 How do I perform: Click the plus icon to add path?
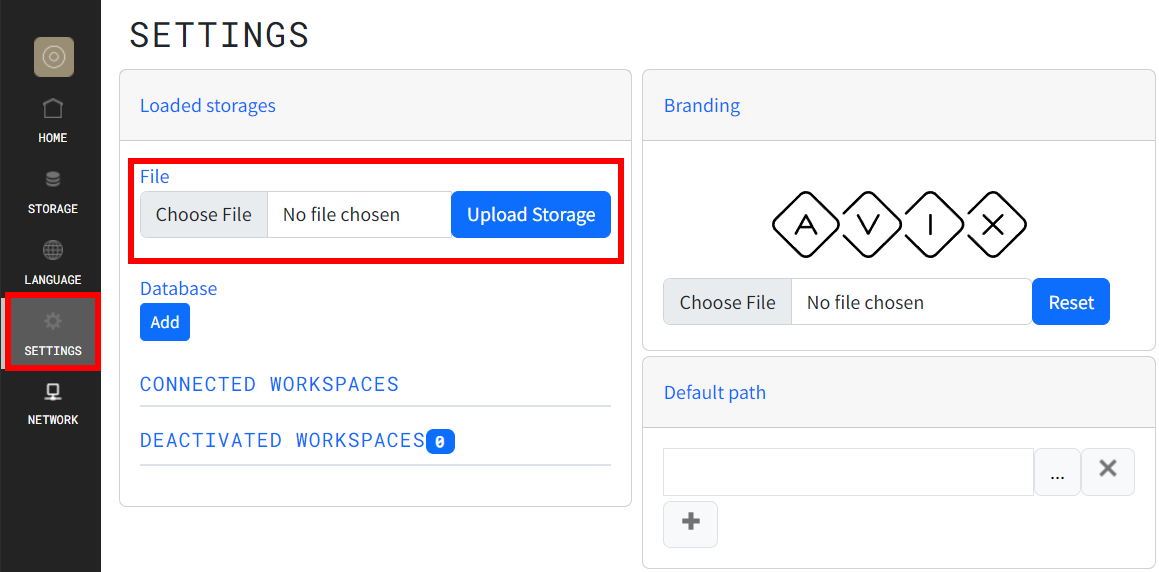click(x=690, y=523)
